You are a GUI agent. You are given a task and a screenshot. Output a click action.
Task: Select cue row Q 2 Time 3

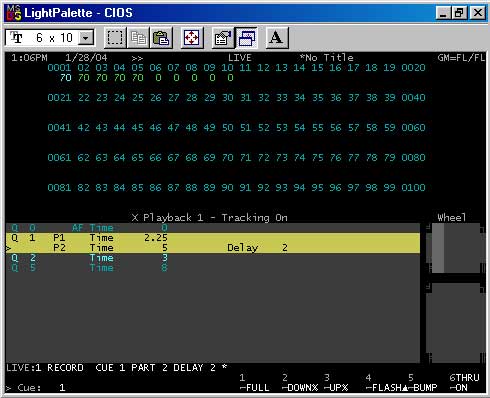tap(213, 258)
